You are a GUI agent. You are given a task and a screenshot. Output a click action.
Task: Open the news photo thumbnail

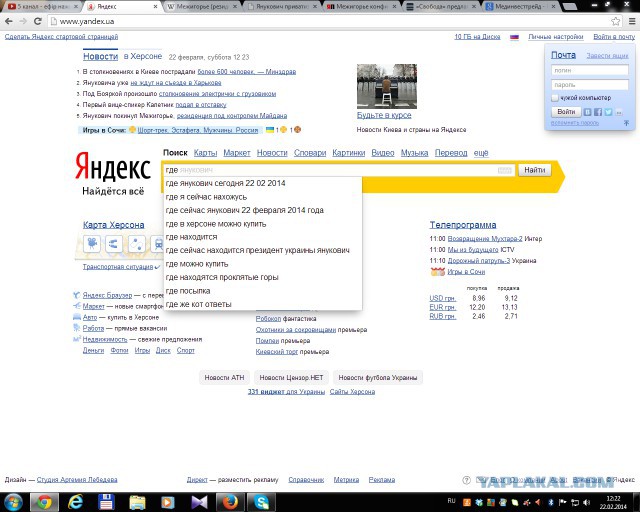(x=387, y=86)
